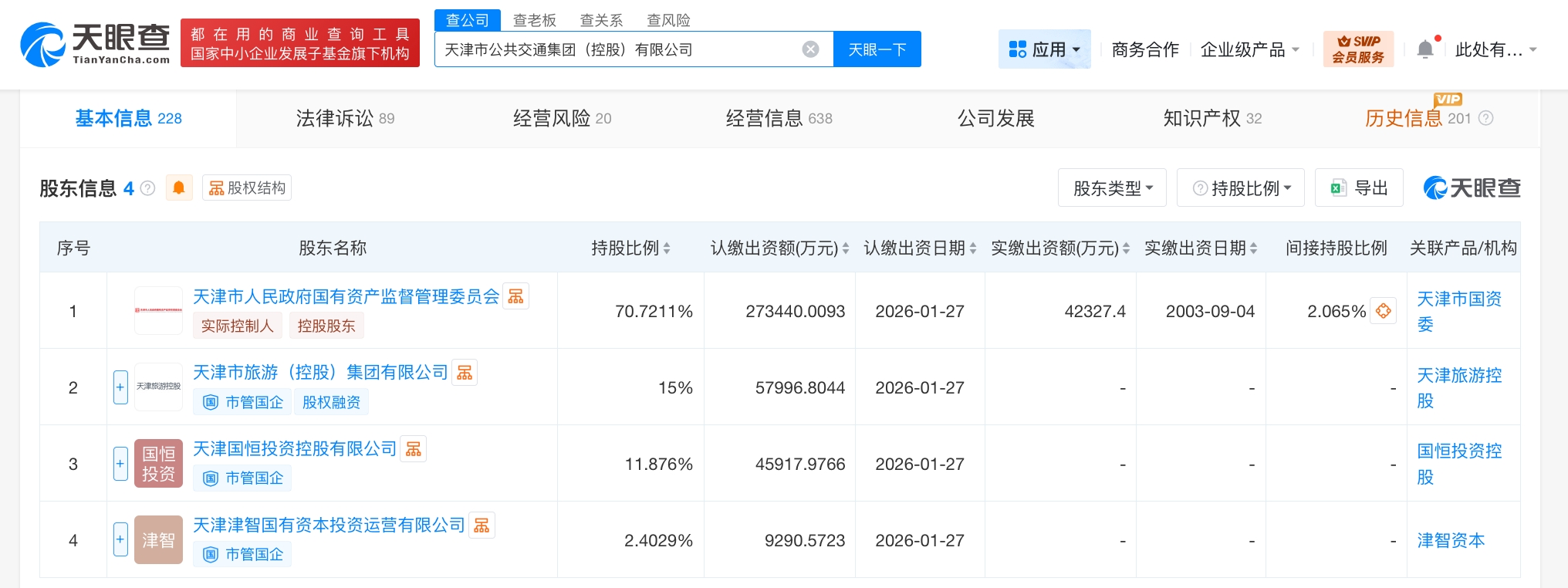1568x588 pixels.
Task: Click the equity chart icon beside 天津国恒投资控股有限公司
Action: 414,449
